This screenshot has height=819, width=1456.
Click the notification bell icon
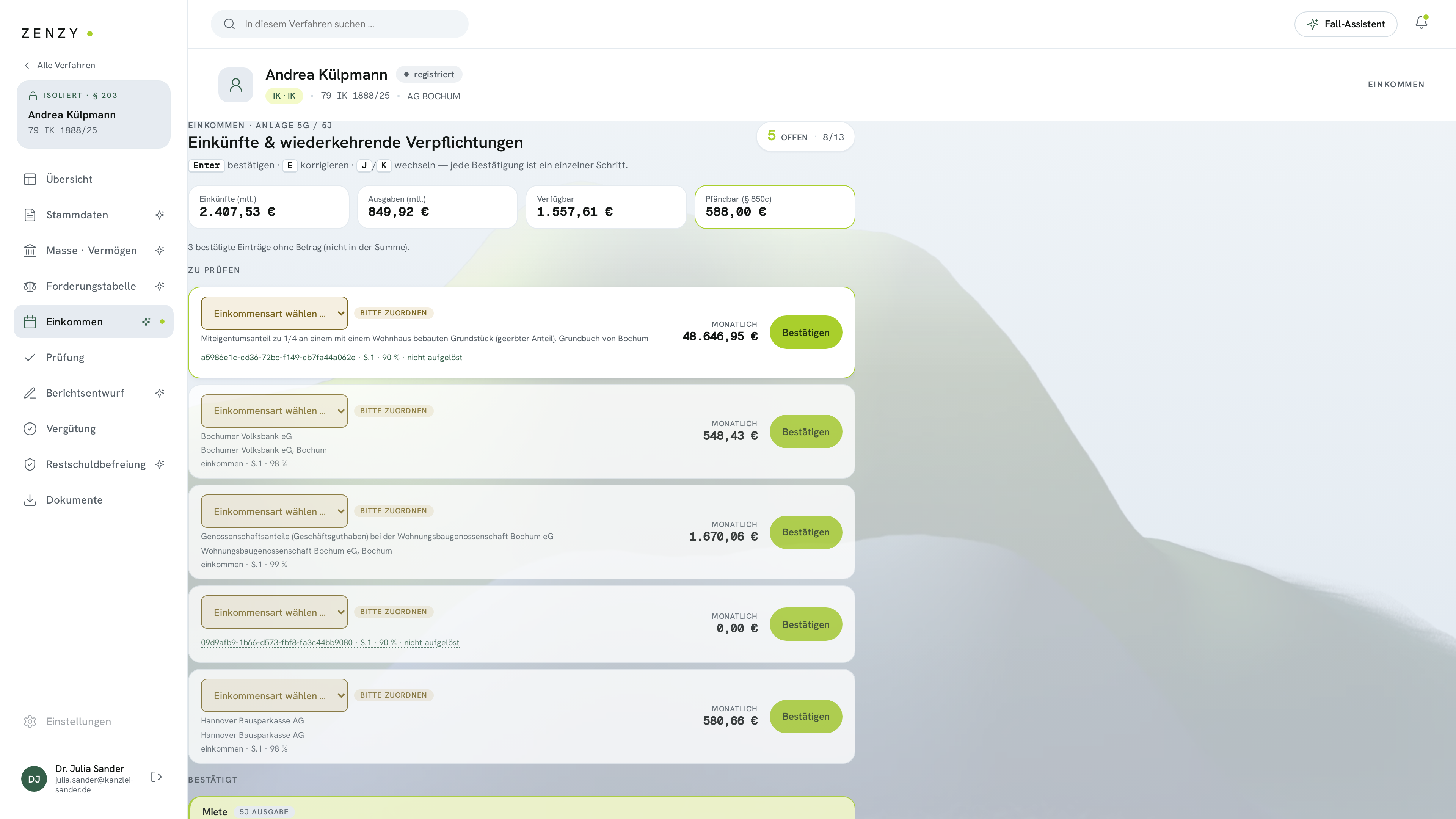pos(1421,23)
